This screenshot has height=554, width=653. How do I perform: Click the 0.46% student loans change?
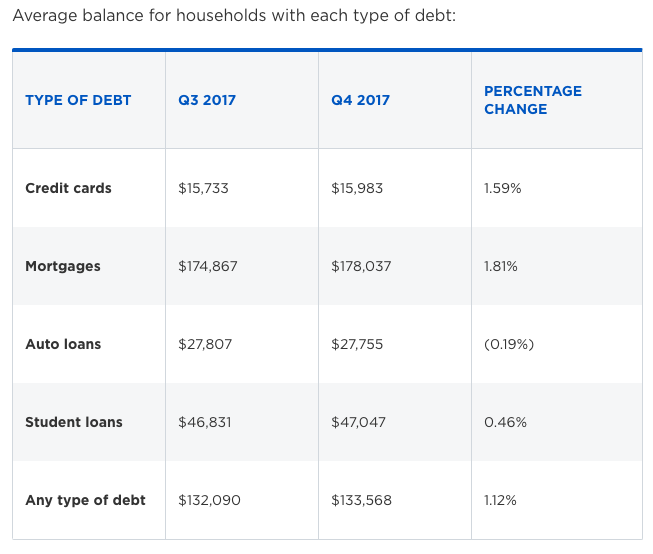coord(505,422)
